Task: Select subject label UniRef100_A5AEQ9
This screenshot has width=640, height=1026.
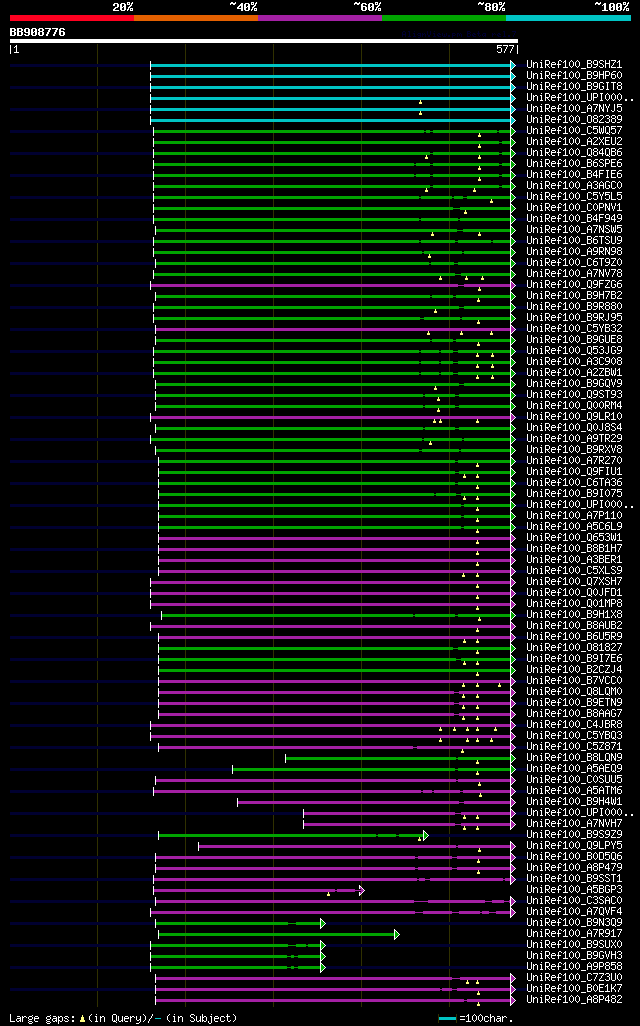Action: click(574, 769)
